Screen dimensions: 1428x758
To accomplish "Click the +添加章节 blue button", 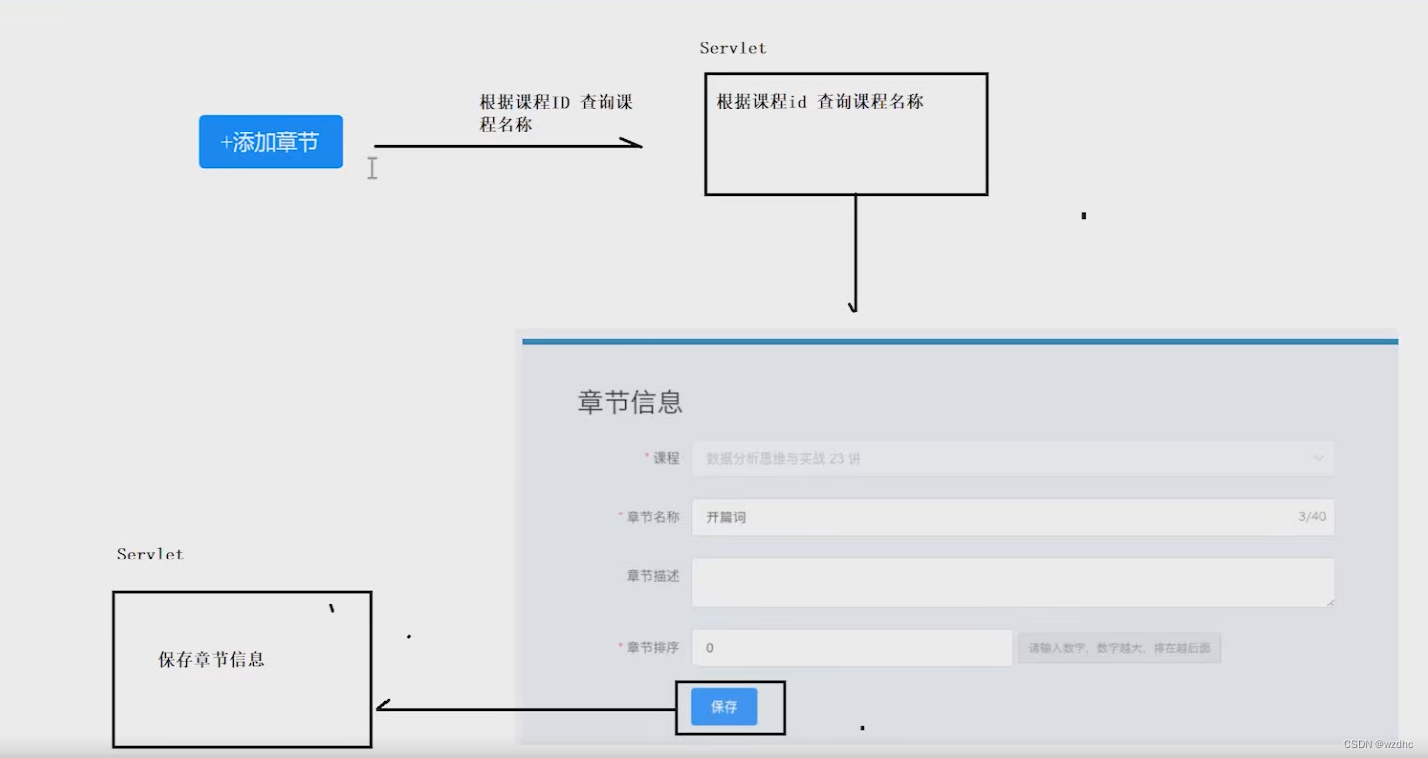I will pos(270,141).
